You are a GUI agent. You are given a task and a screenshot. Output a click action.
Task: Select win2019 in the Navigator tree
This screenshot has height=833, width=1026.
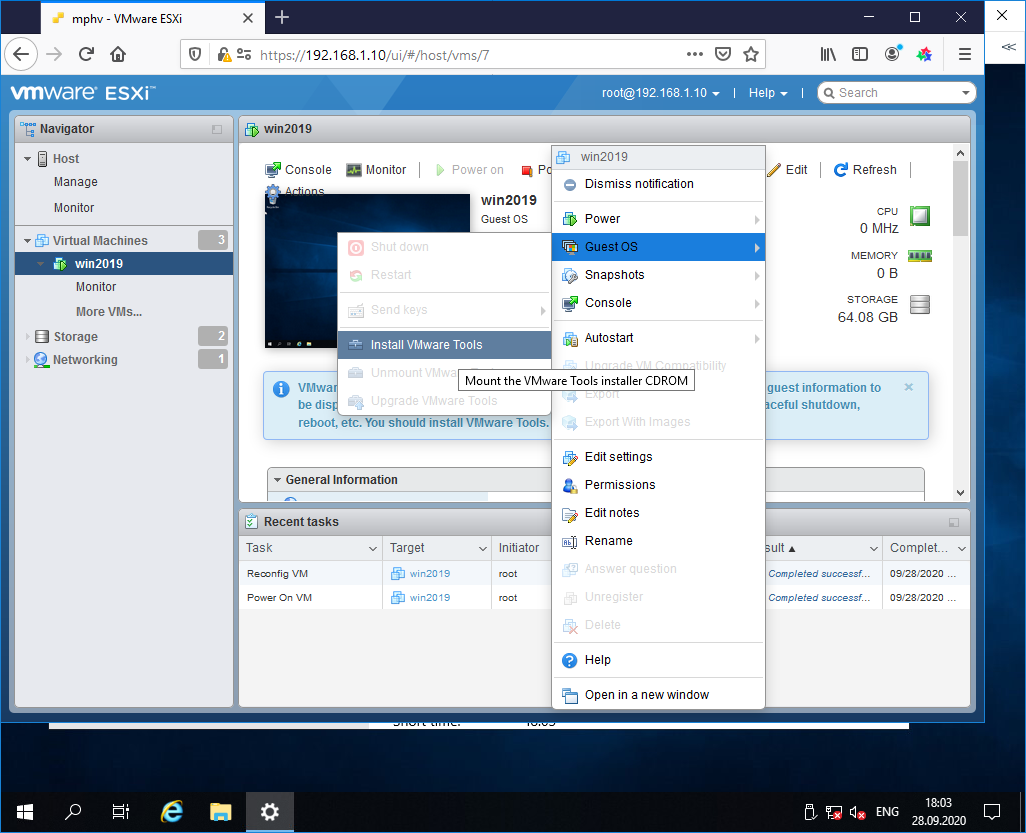124,264
